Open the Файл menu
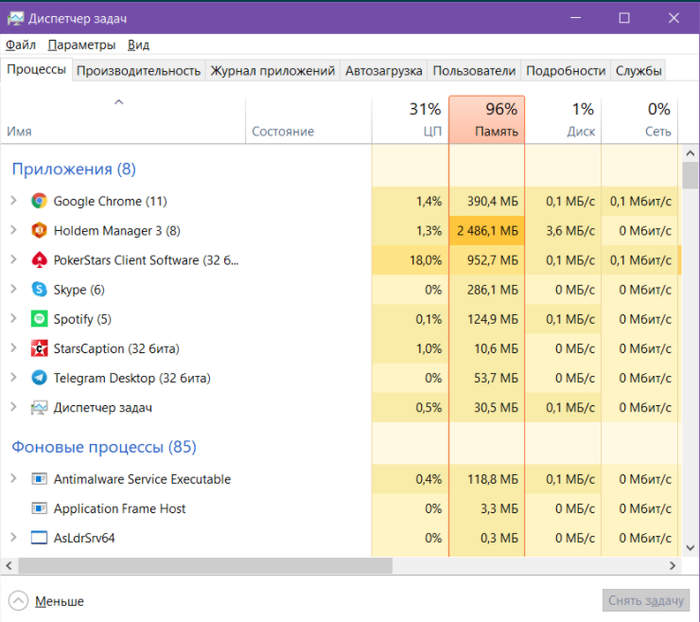Screen dimensions: 700x622 [20, 45]
